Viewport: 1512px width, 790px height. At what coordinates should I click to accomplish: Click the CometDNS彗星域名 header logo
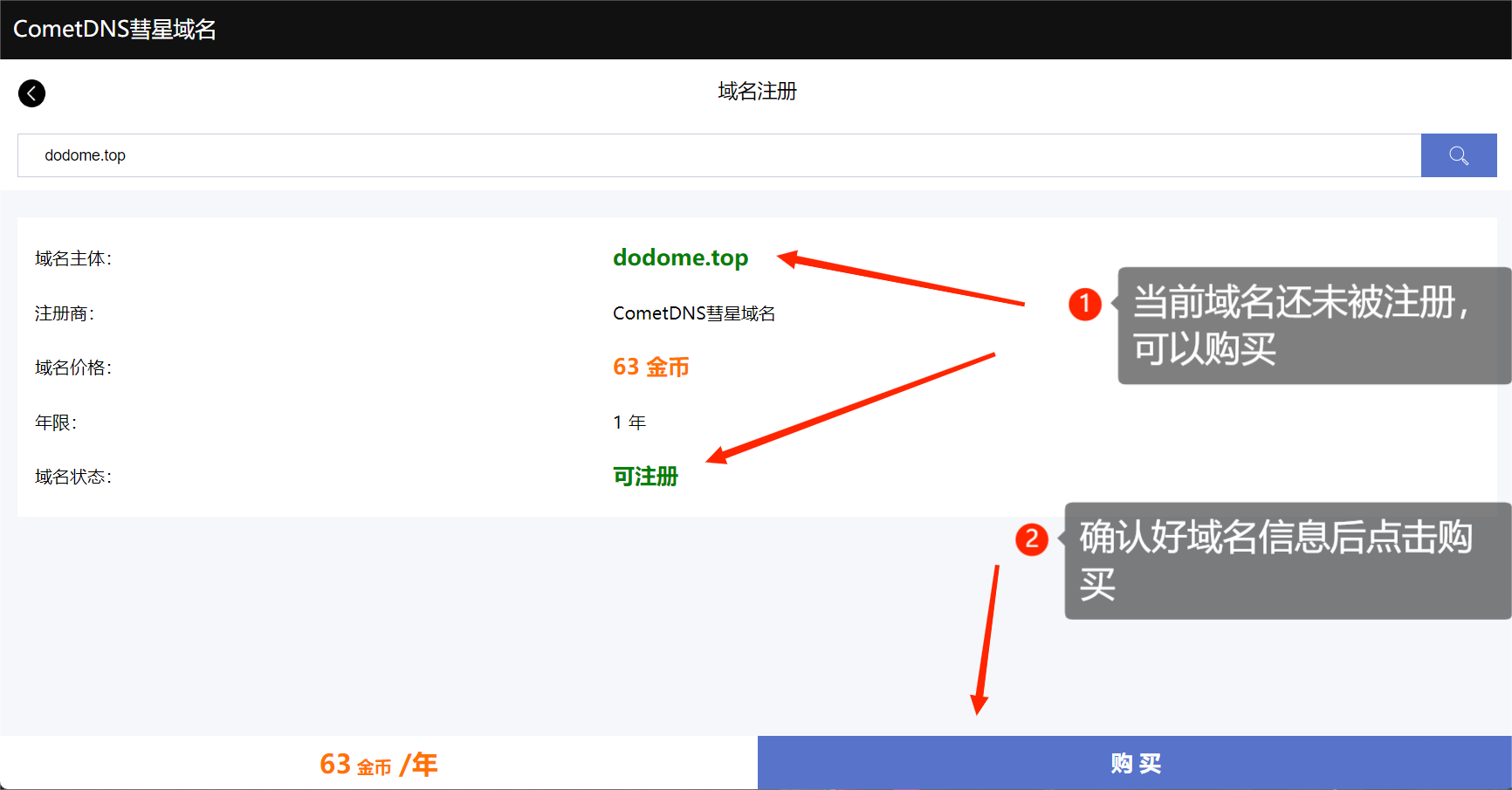(x=114, y=30)
